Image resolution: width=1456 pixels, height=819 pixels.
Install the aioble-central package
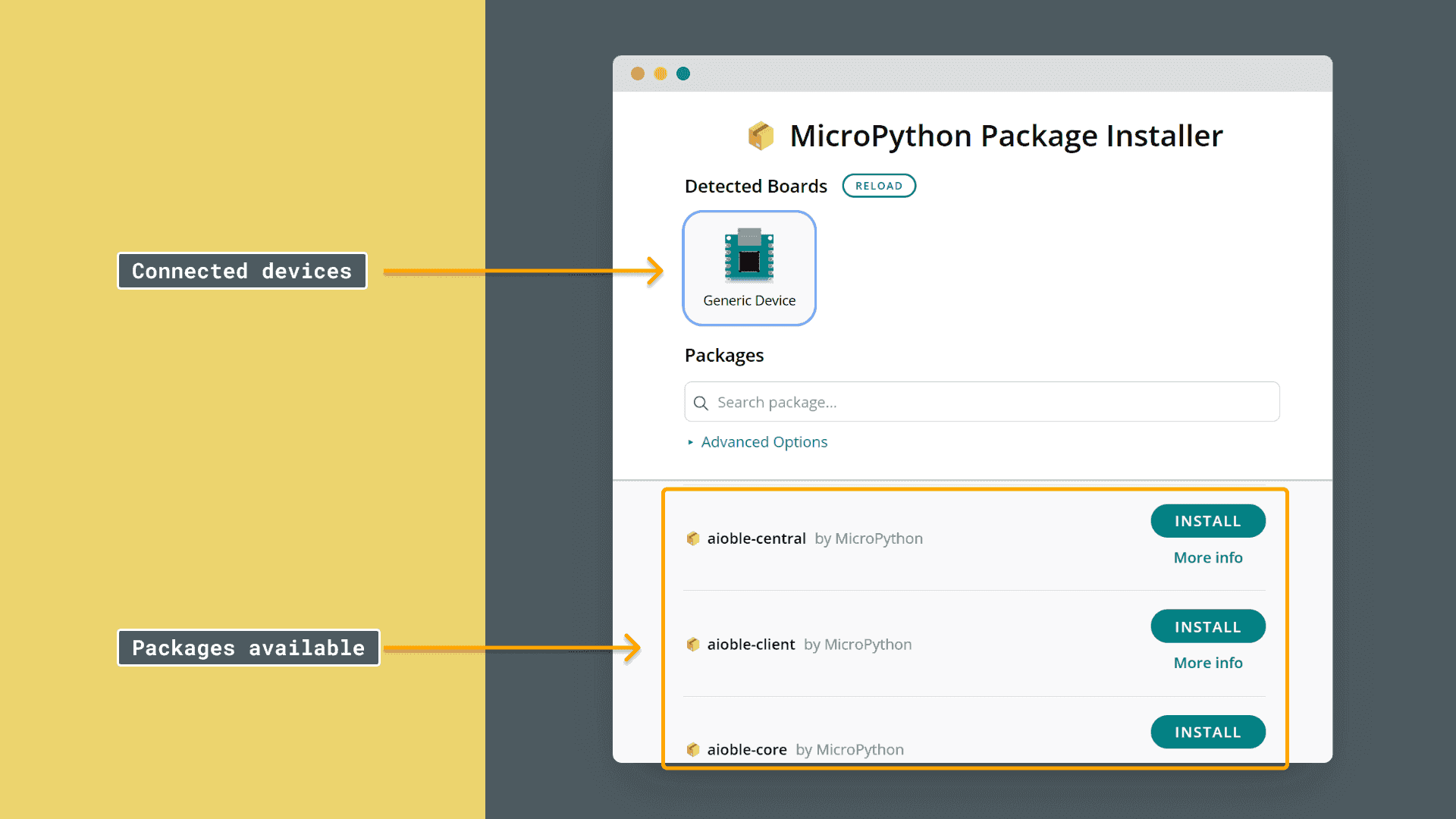(1207, 521)
